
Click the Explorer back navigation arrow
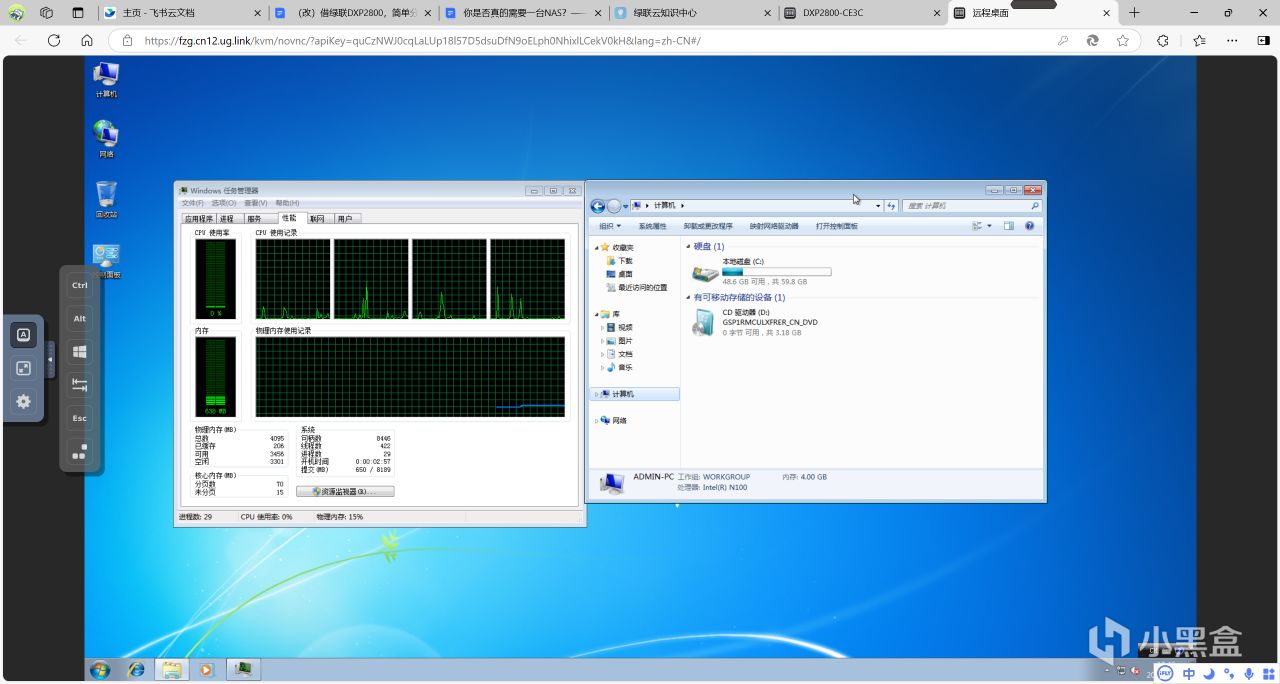pyautogui.click(x=598, y=206)
